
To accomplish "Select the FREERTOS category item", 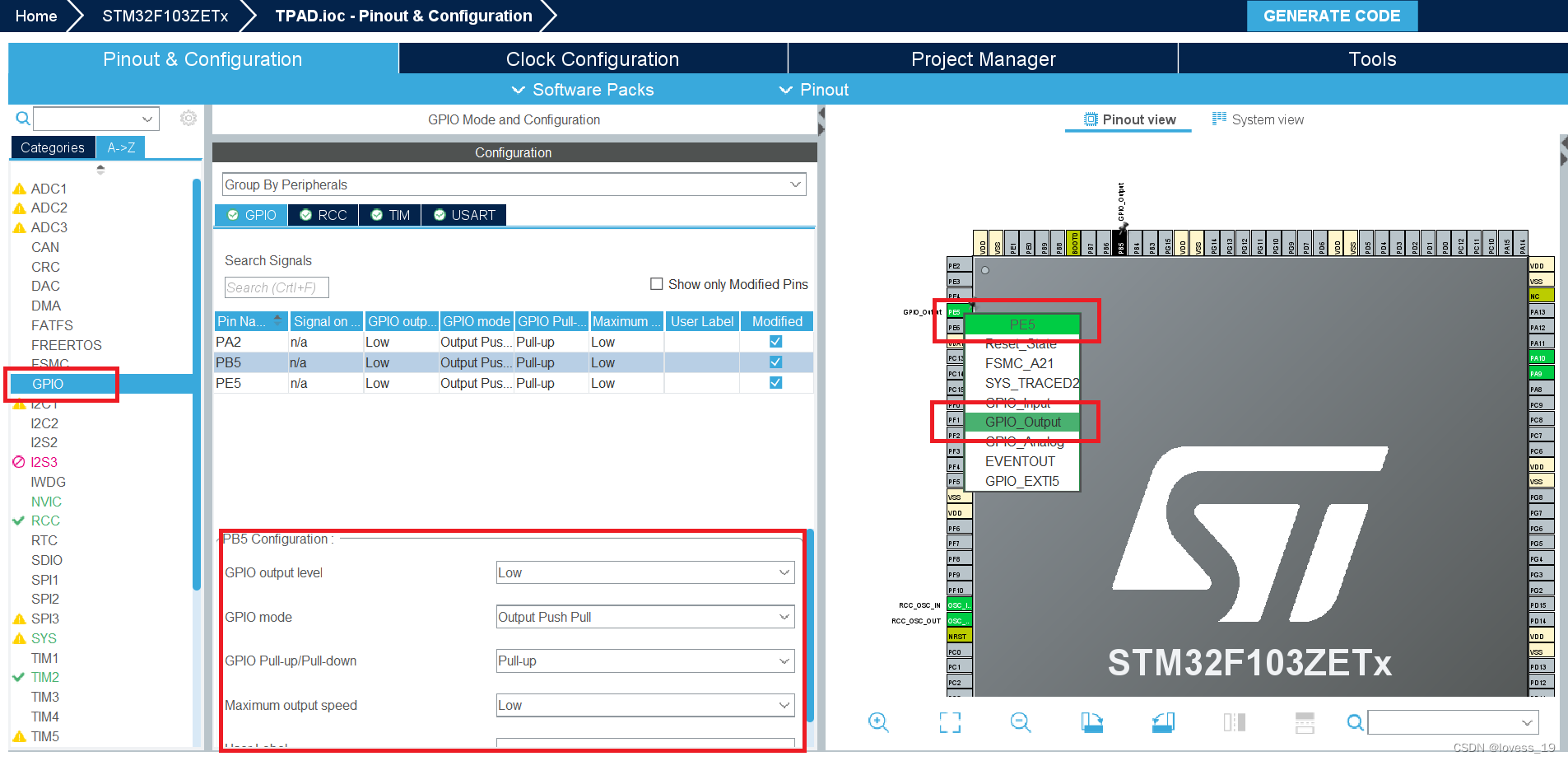I will click(x=67, y=345).
